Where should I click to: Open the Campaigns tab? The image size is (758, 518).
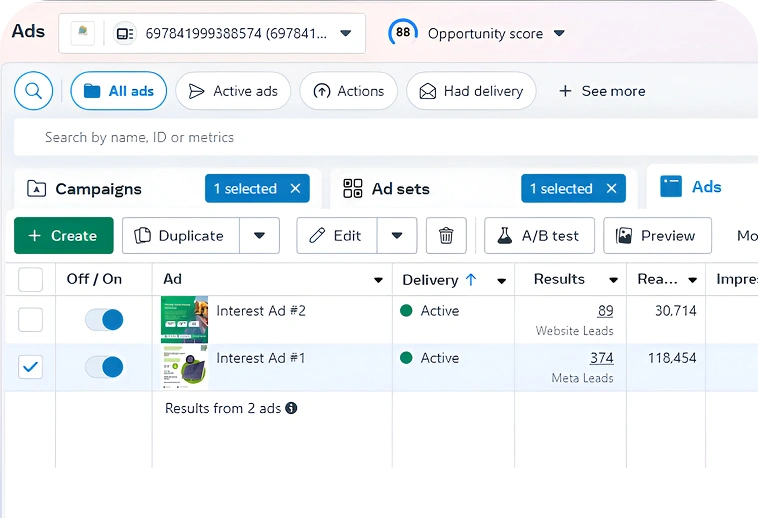click(99, 189)
